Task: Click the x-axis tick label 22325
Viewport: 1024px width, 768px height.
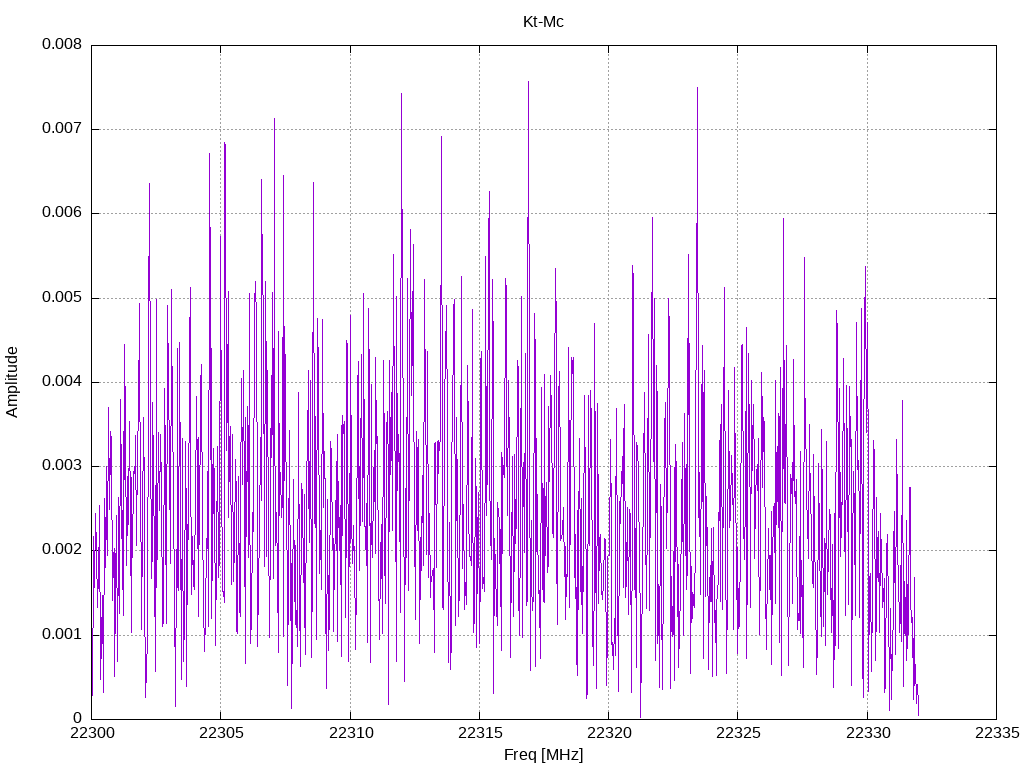Action: pos(738,733)
